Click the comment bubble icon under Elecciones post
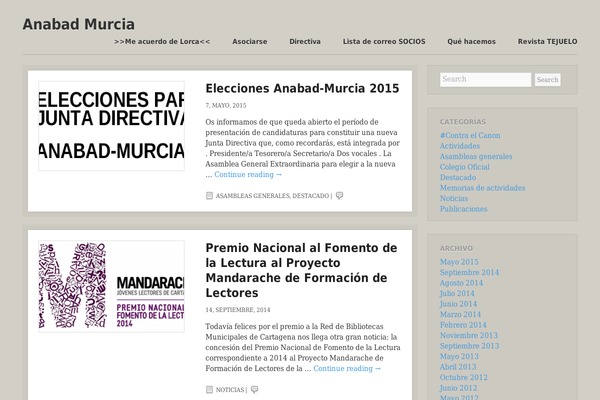This screenshot has width=600, height=400. click(339, 196)
